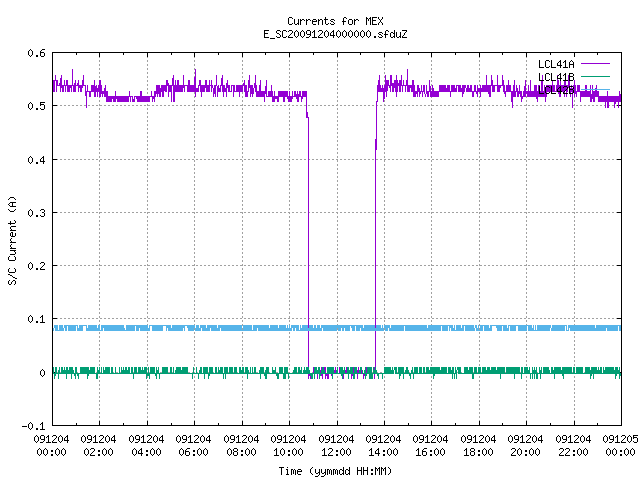Click the purple LCL41A legend line sample
This screenshot has height=480, width=640.
click(595, 64)
